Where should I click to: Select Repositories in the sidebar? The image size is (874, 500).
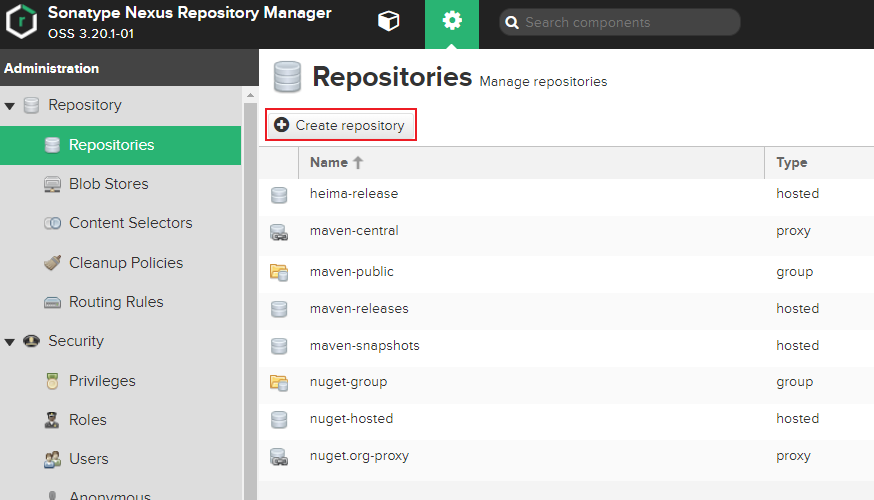pyautogui.click(x=120, y=145)
